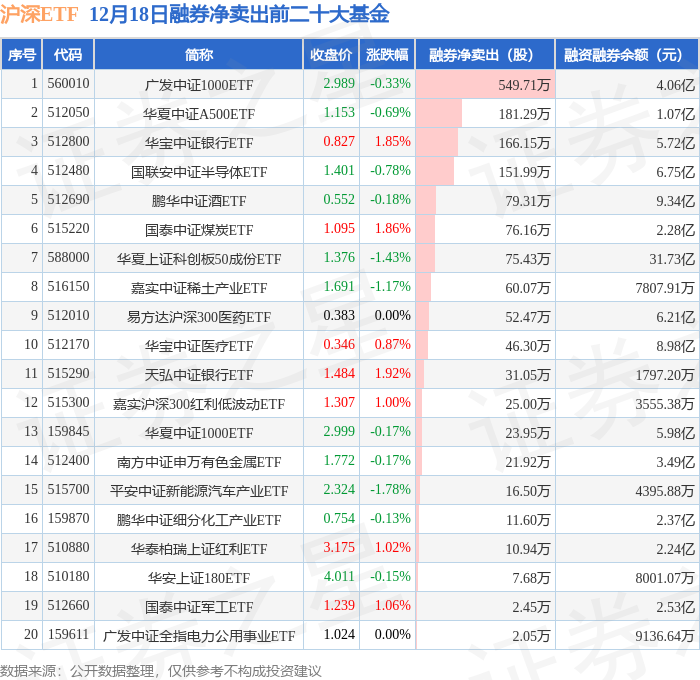Image resolution: width=700 pixels, height=680 pixels.
Task: Click net short sale 25.00万
Action: pyautogui.click(x=528, y=404)
